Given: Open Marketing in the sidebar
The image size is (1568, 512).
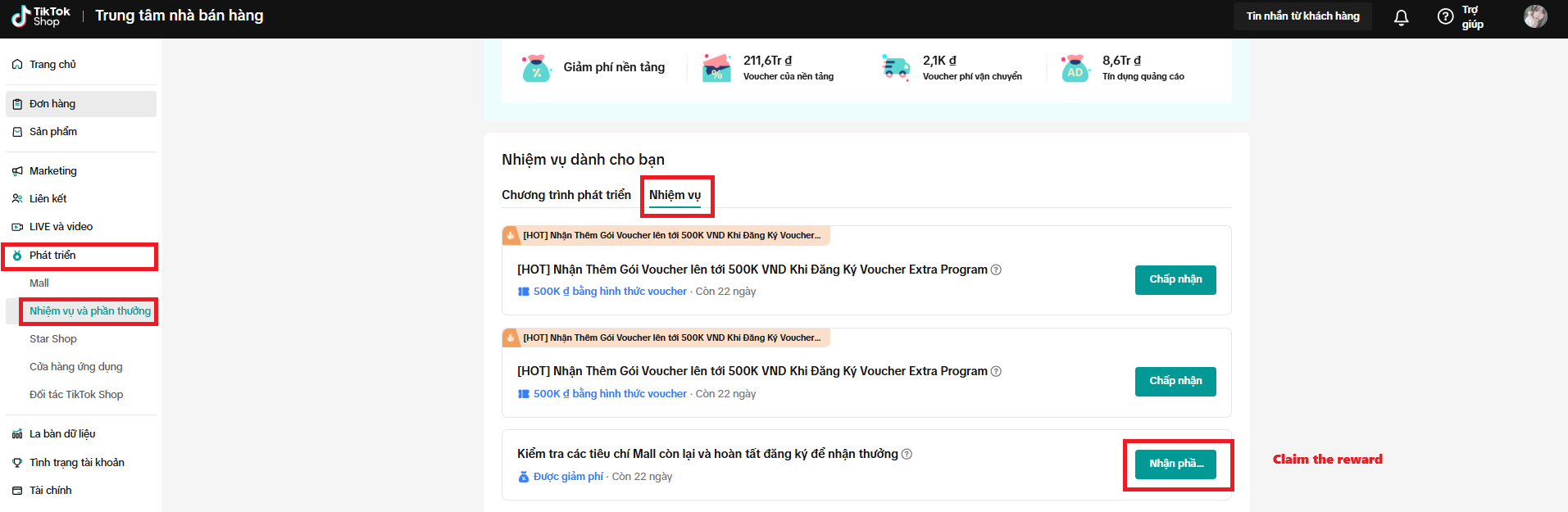Looking at the screenshot, I should 53,171.
